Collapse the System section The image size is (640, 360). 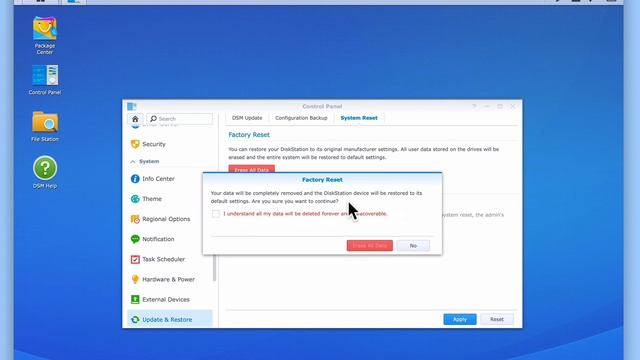tap(133, 162)
